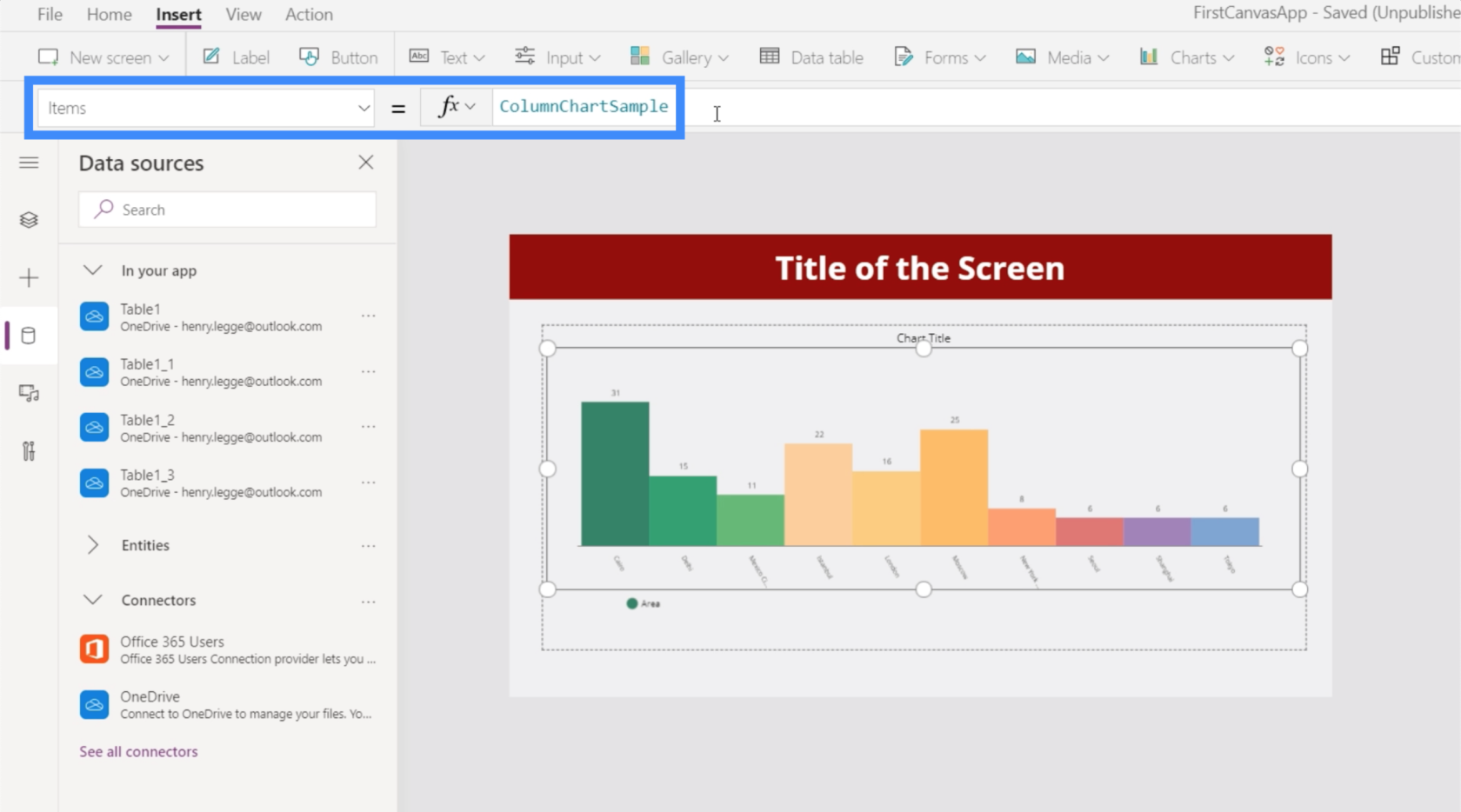Click the Charts bar graph icon
The height and width of the screenshot is (812, 1461).
click(1149, 57)
